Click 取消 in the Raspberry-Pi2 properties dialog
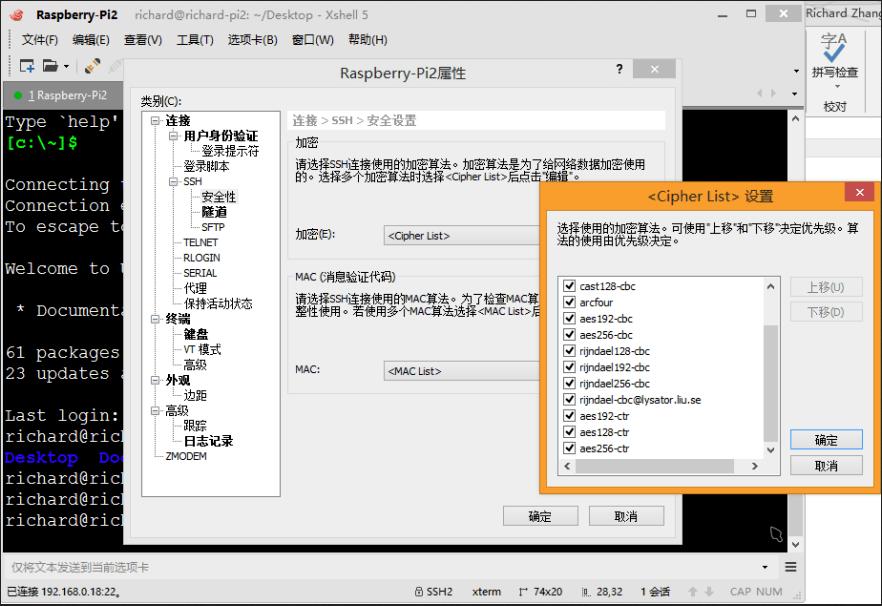The width and height of the screenshot is (882, 606). point(626,516)
